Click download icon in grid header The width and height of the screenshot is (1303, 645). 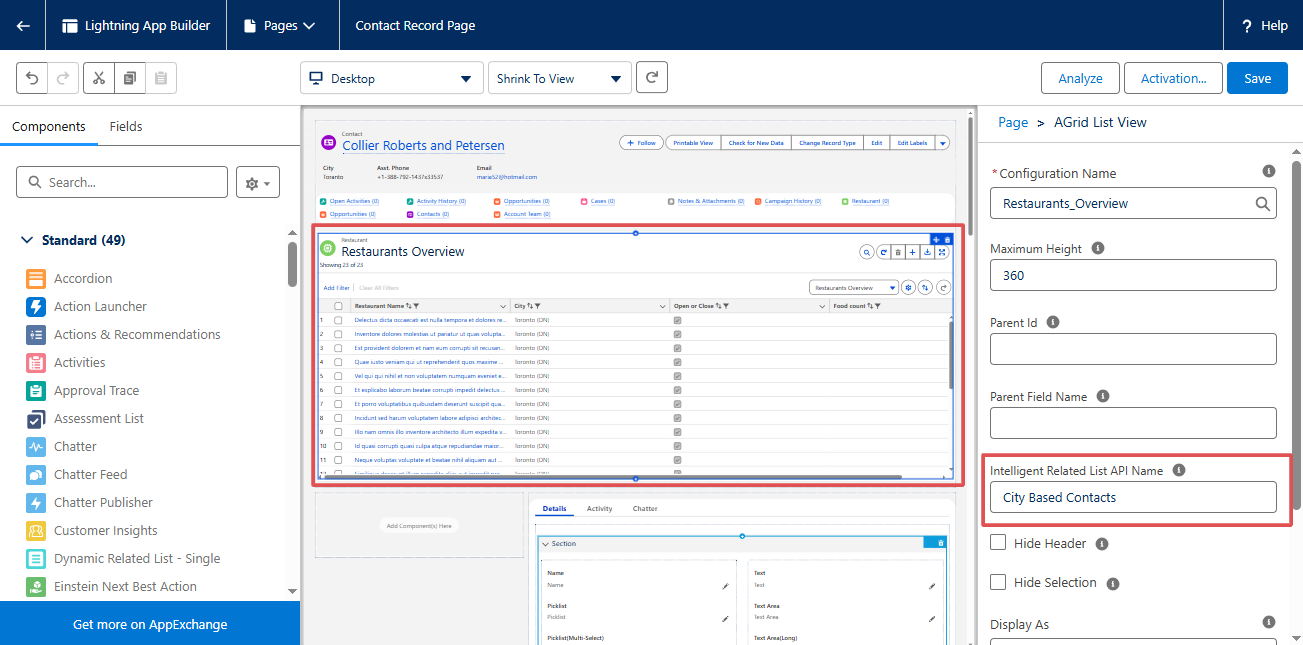click(928, 252)
